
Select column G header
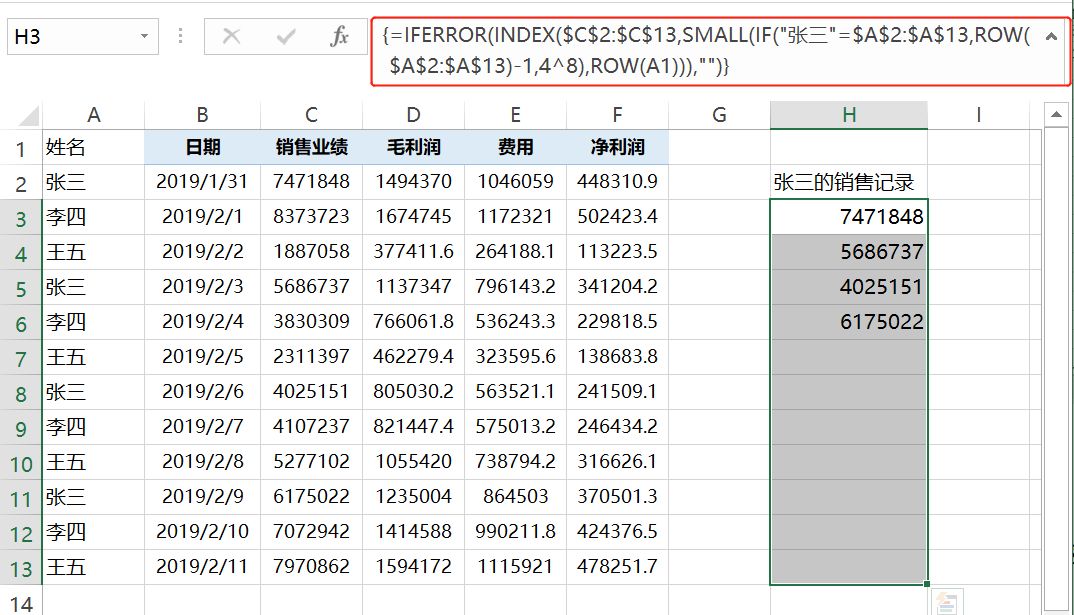(x=719, y=115)
